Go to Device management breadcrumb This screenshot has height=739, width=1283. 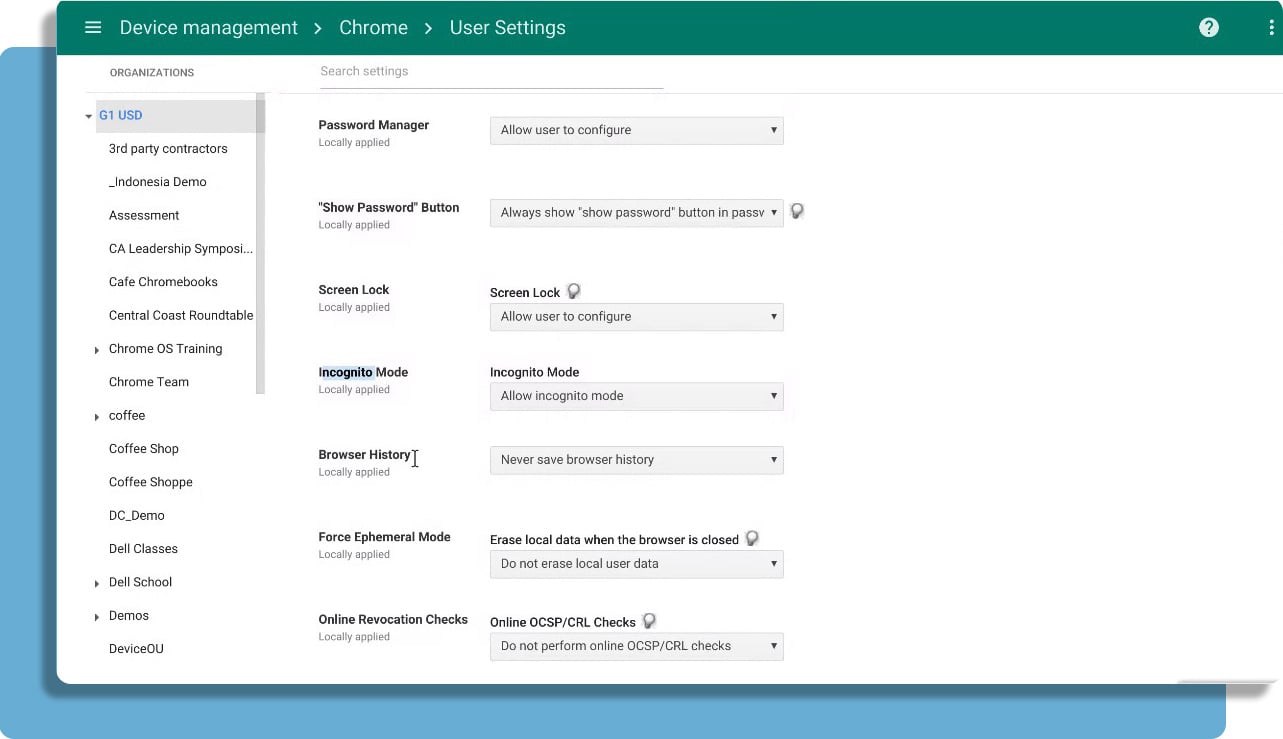(x=208, y=28)
